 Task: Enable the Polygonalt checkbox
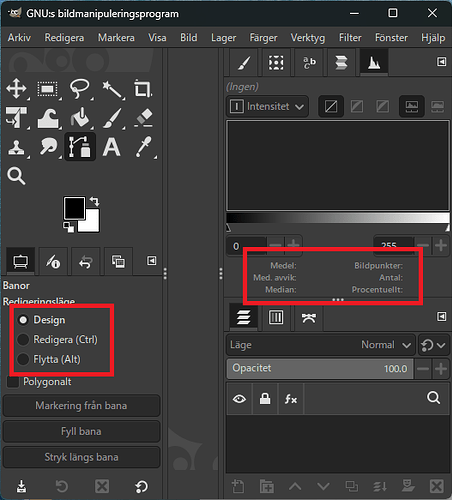(x=39, y=382)
